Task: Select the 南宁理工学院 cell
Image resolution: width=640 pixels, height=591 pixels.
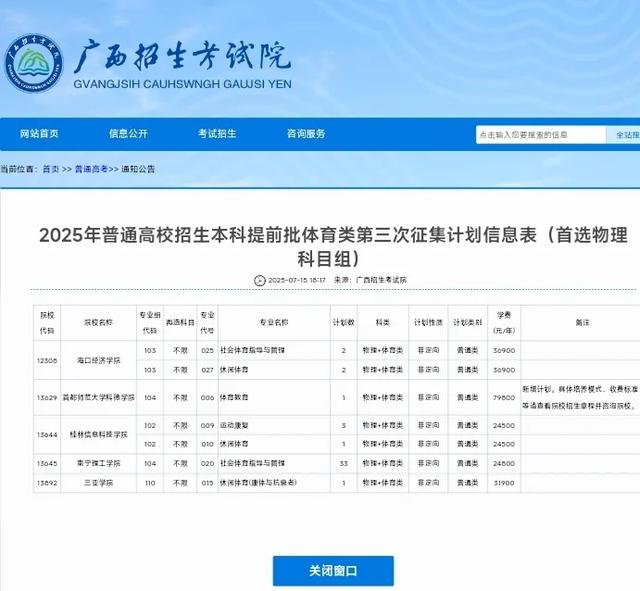Action: coord(98,463)
